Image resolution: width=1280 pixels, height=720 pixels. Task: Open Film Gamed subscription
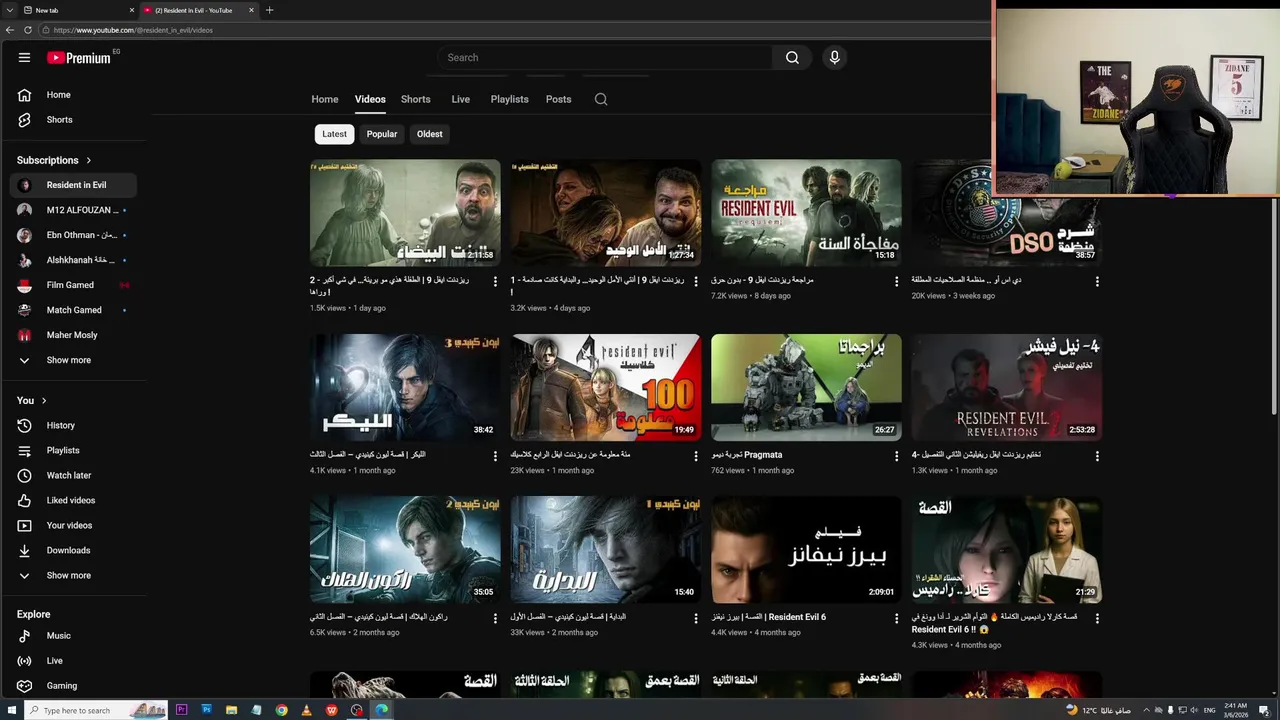coord(72,285)
